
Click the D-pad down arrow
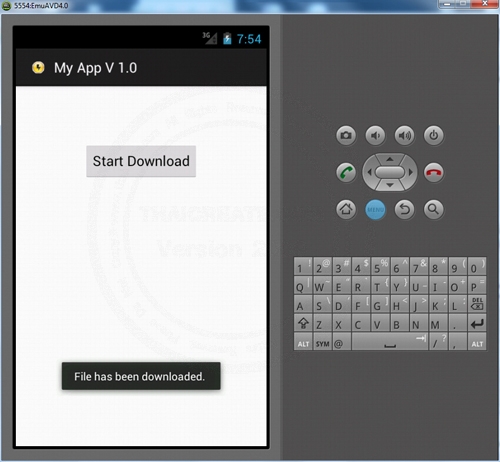tap(390, 185)
